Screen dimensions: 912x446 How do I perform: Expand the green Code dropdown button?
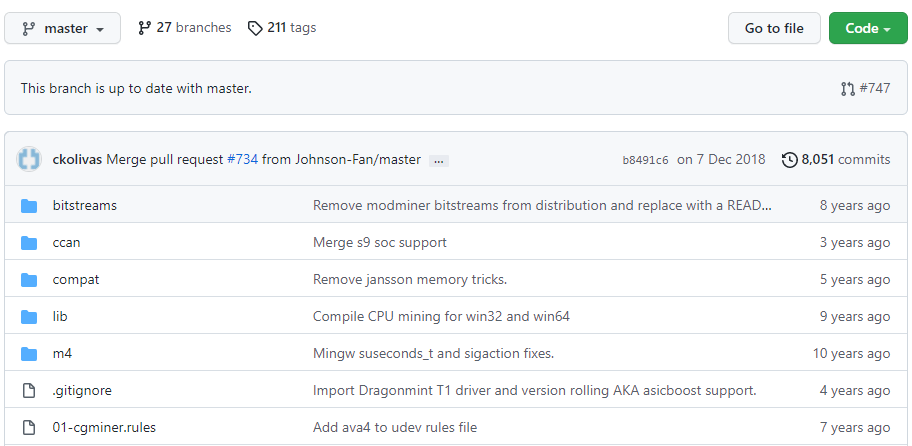860,28
